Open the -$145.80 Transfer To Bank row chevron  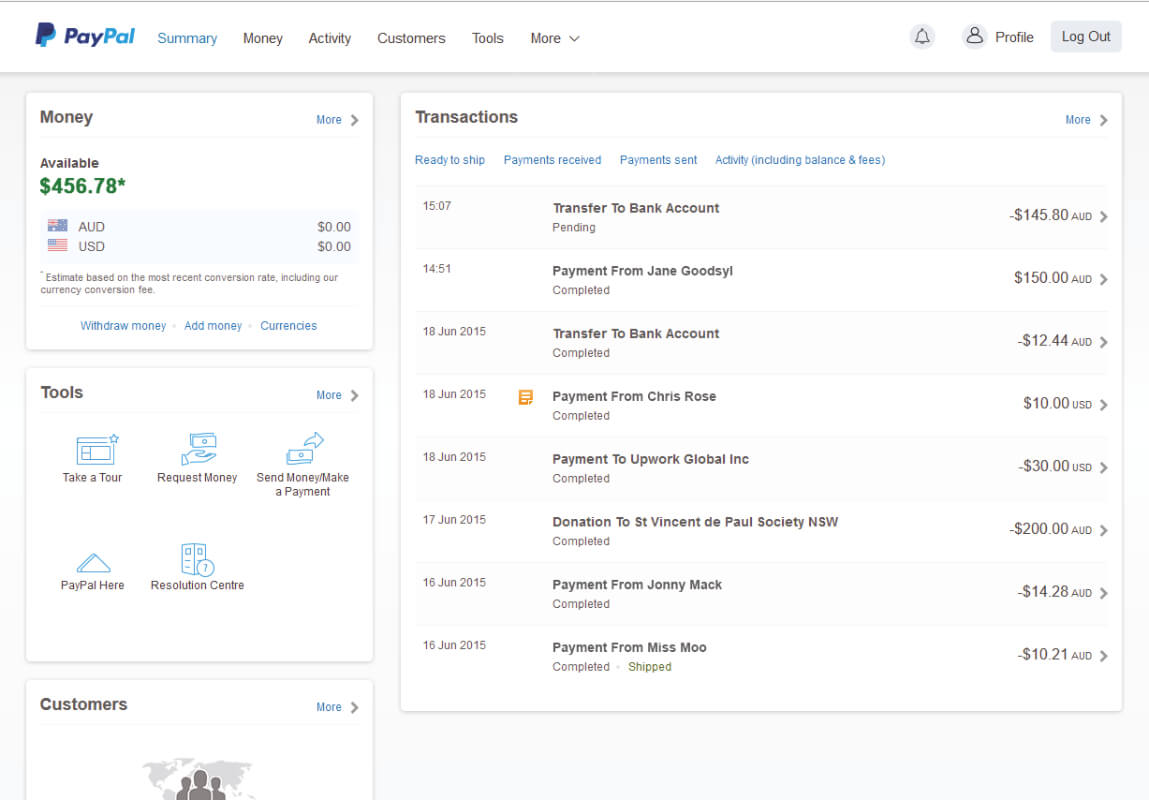click(x=1104, y=216)
